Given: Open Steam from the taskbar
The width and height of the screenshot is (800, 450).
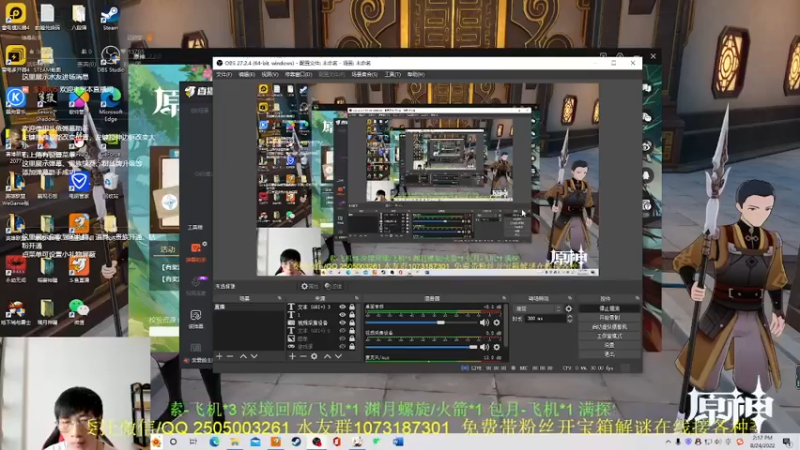Looking at the screenshot, I should pos(296,441).
